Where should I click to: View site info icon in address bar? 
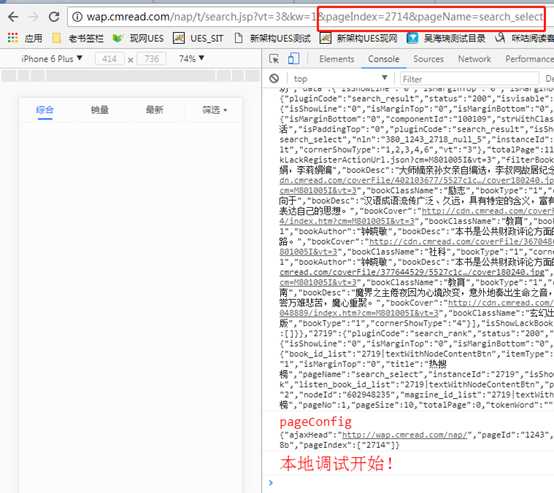(x=77, y=17)
